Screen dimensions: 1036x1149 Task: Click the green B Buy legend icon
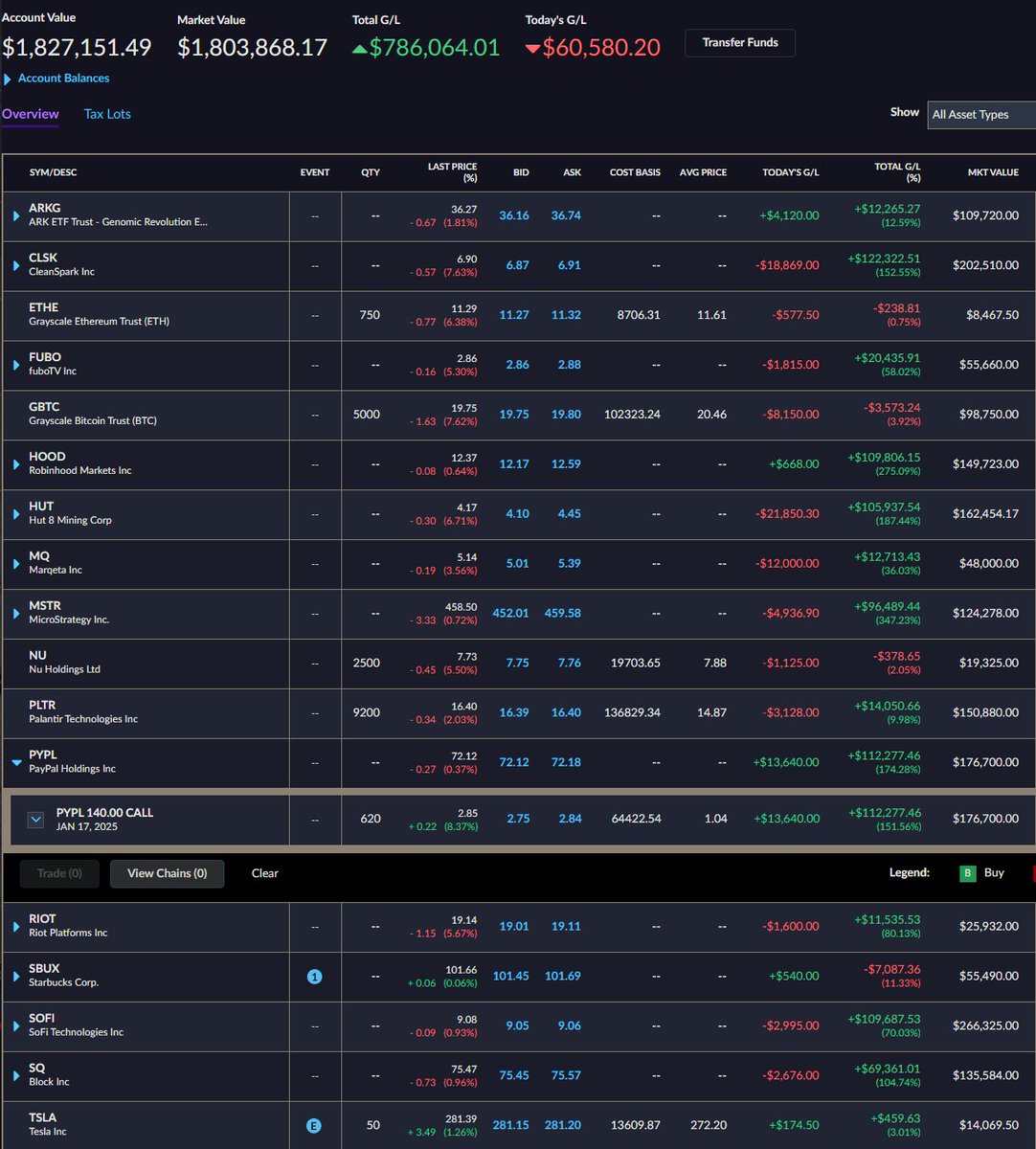point(967,872)
